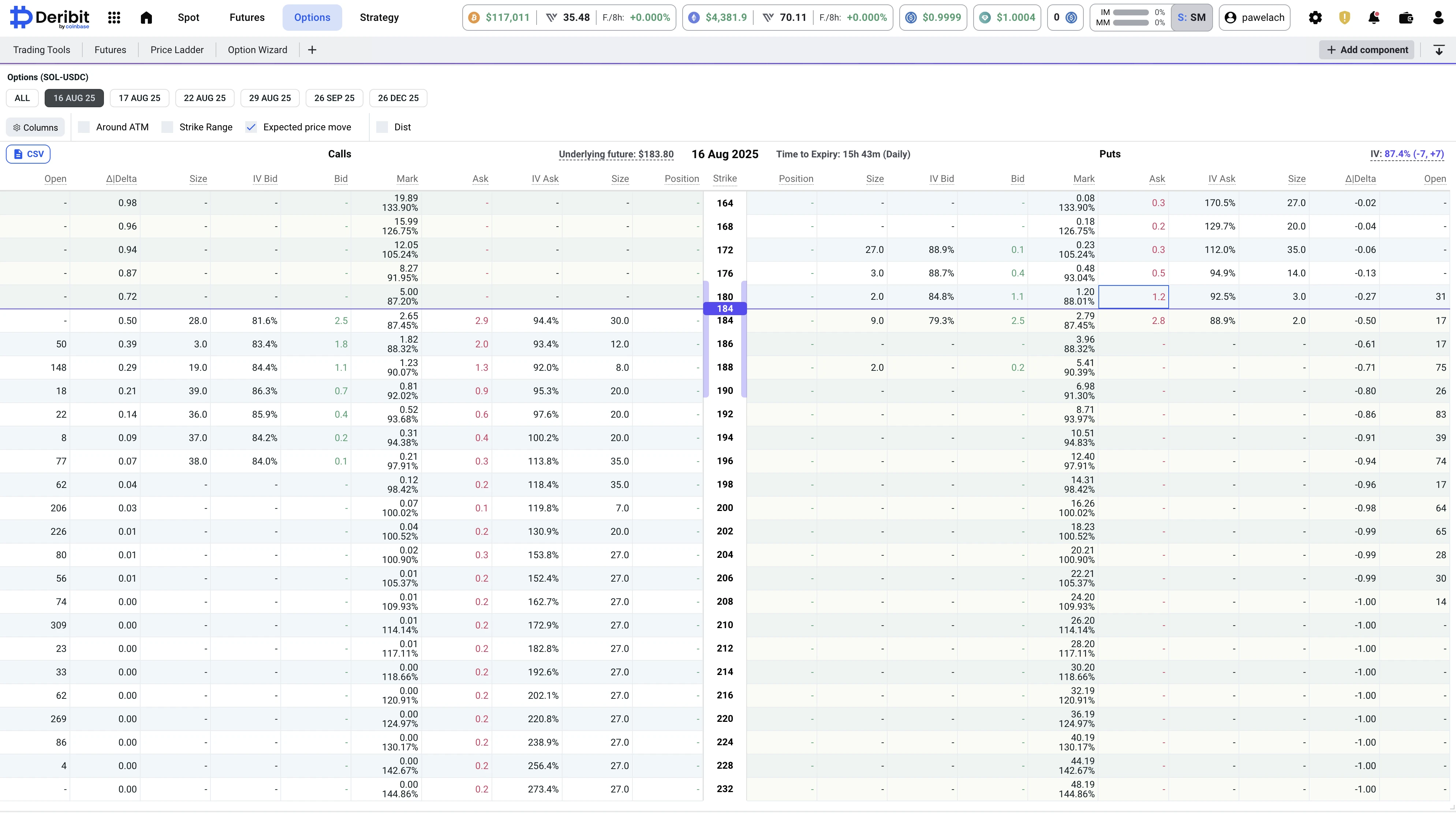
Task: Export data with CSV button
Action: pyautogui.click(x=28, y=154)
